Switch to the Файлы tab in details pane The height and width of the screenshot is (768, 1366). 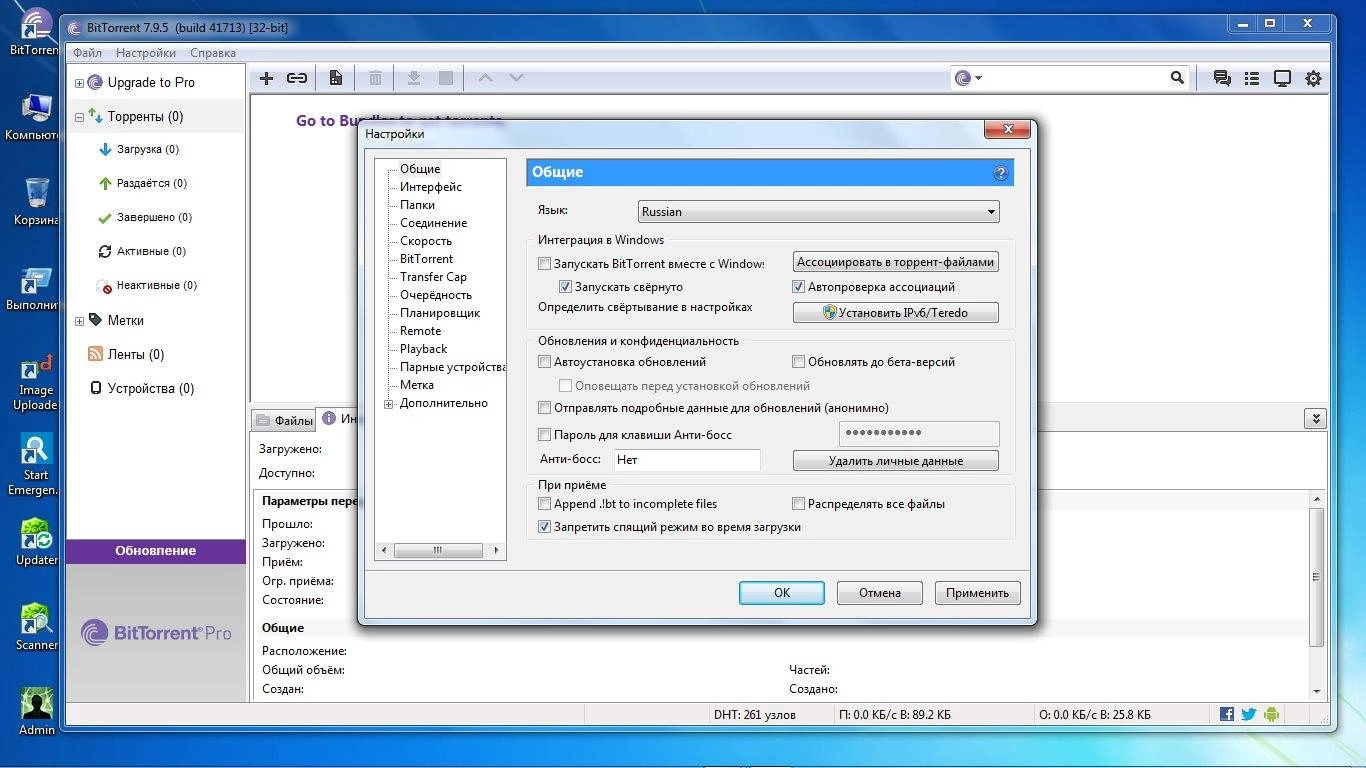tap(284, 421)
